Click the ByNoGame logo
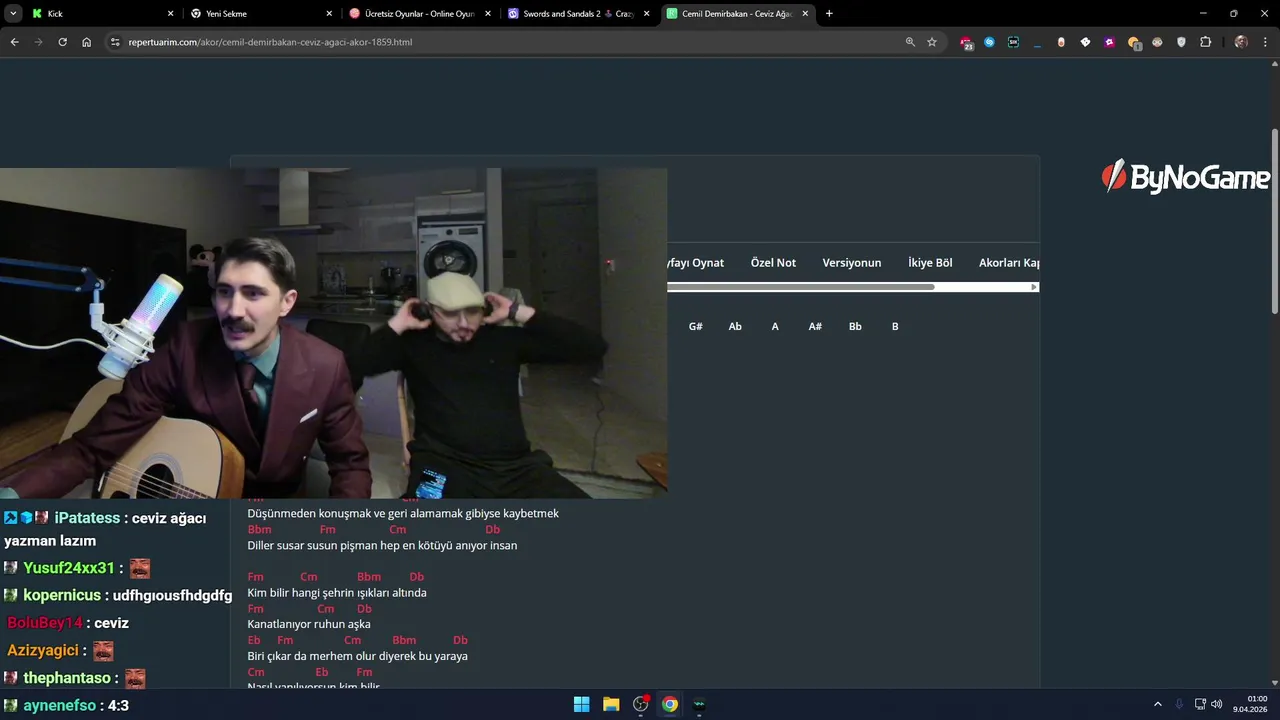The height and width of the screenshot is (720, 1280). point(1185,177)
